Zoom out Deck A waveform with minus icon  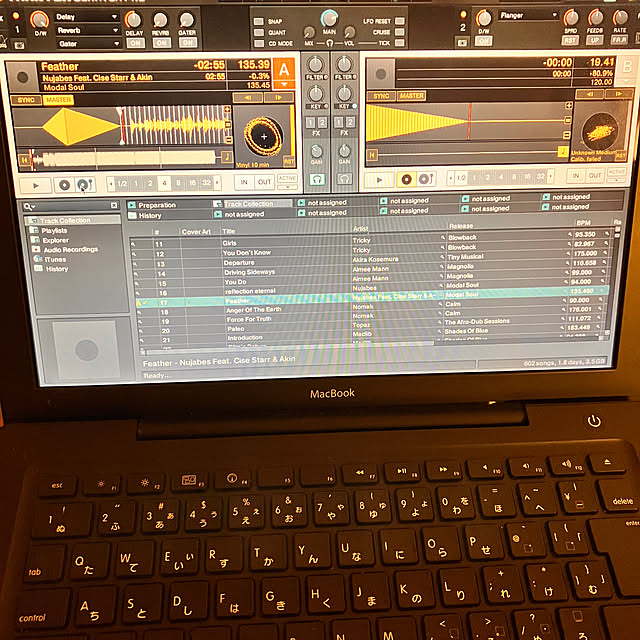click(228, 140)
